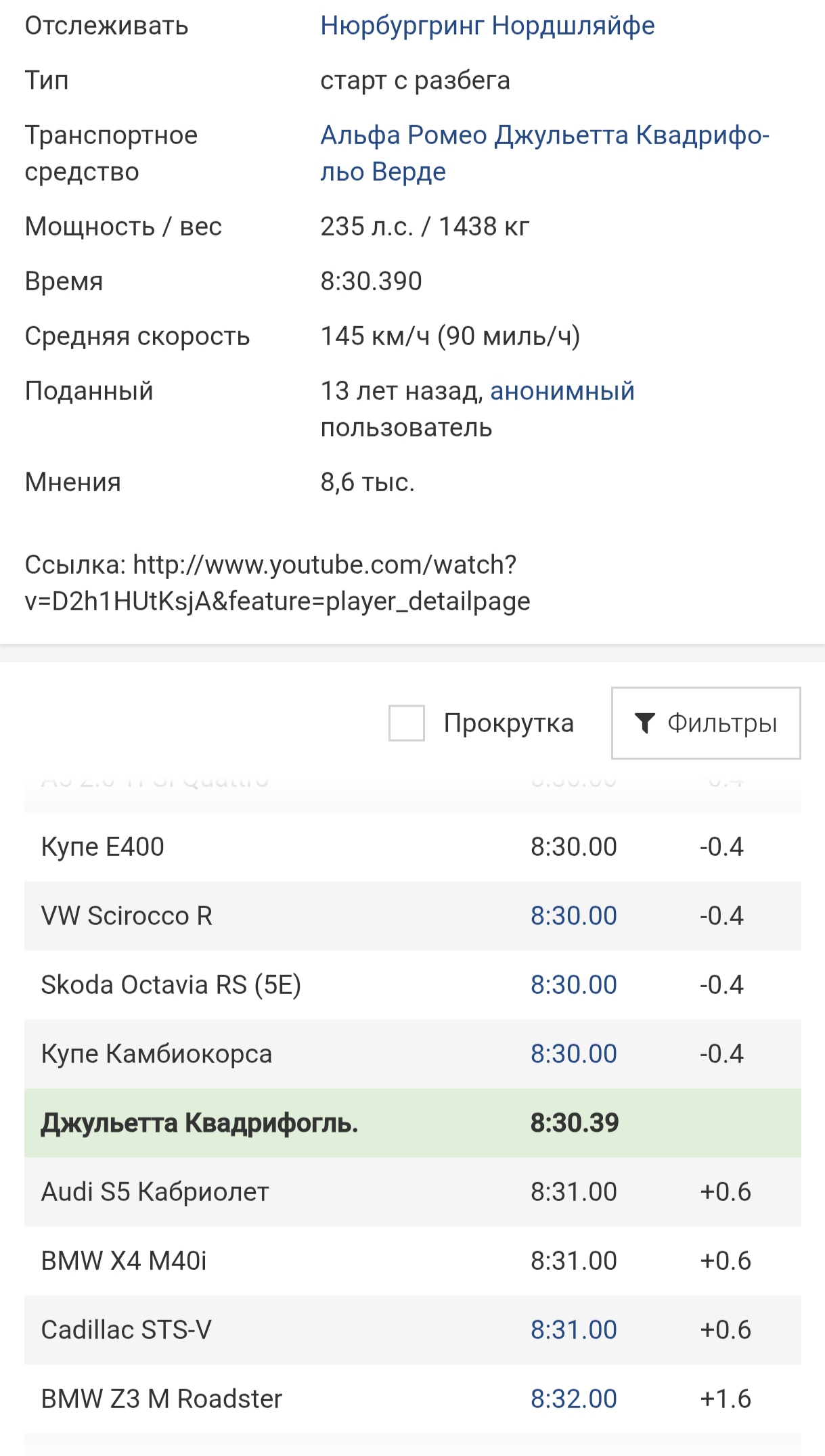
Task: Click the Прокрутка label text
Action: pyautogui.click(x=508, y=723)
